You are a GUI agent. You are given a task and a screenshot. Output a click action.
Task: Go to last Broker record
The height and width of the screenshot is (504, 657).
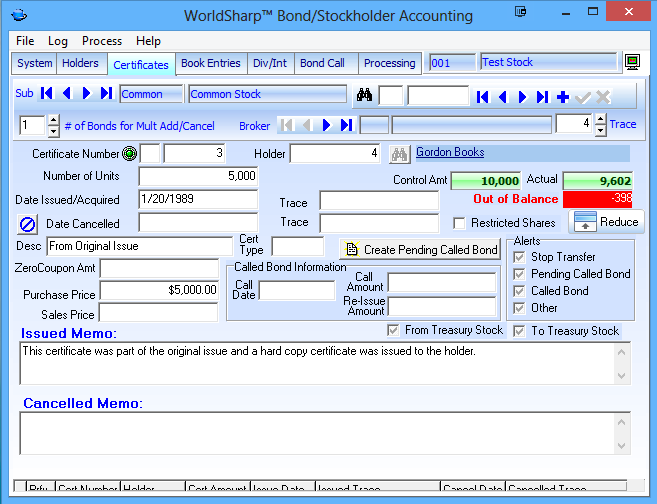pos(346,125)
